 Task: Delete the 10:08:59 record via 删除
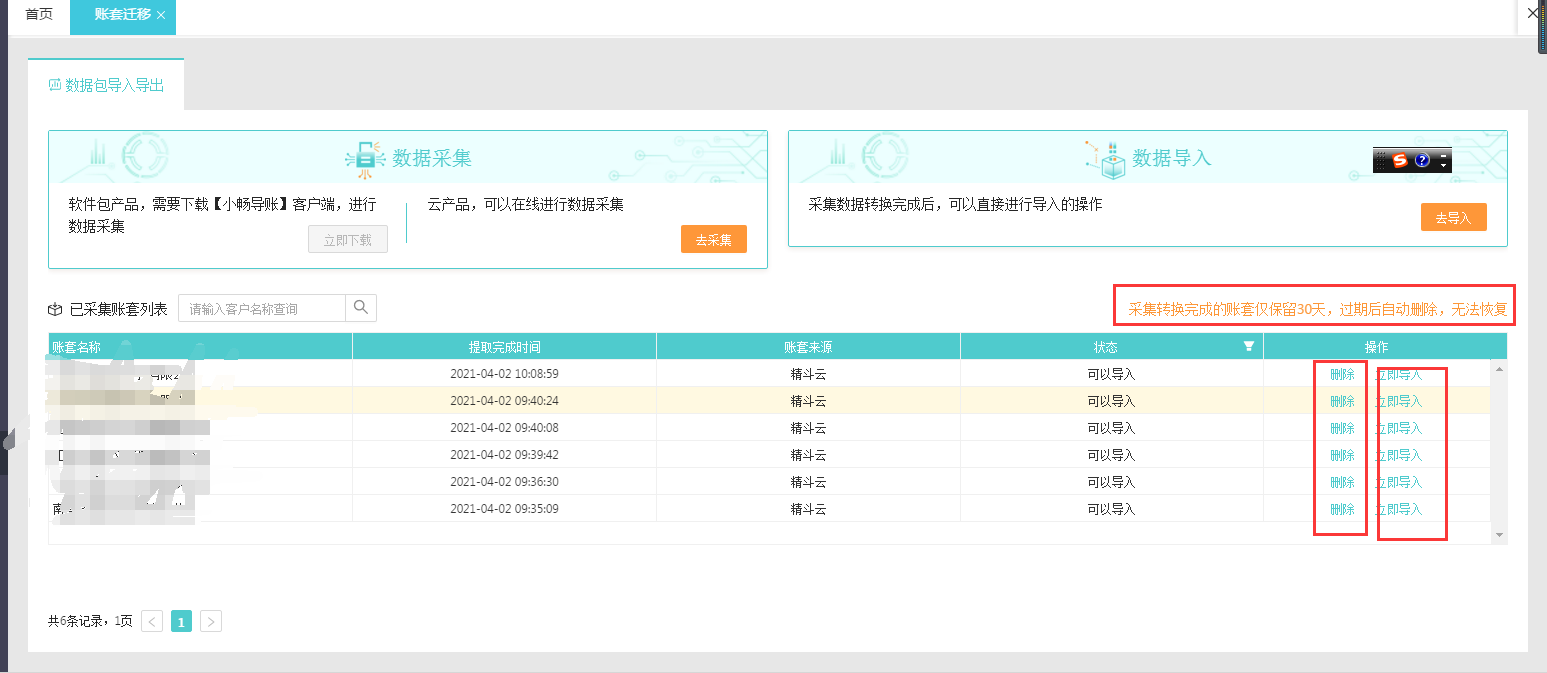pyautogui.click(x=1342, y=374)
